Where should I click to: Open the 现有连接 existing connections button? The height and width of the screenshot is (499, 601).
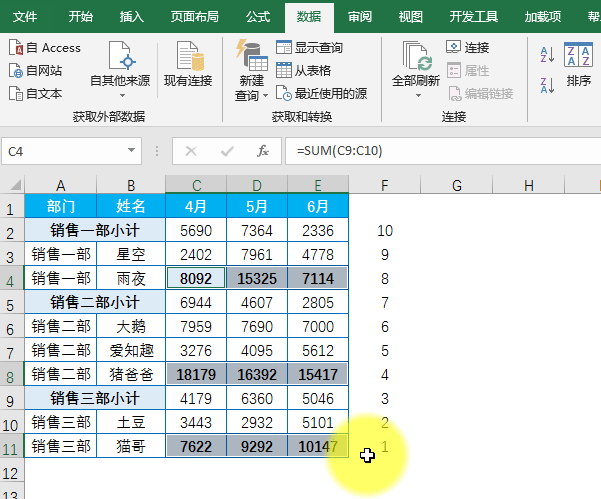(188, 66)
